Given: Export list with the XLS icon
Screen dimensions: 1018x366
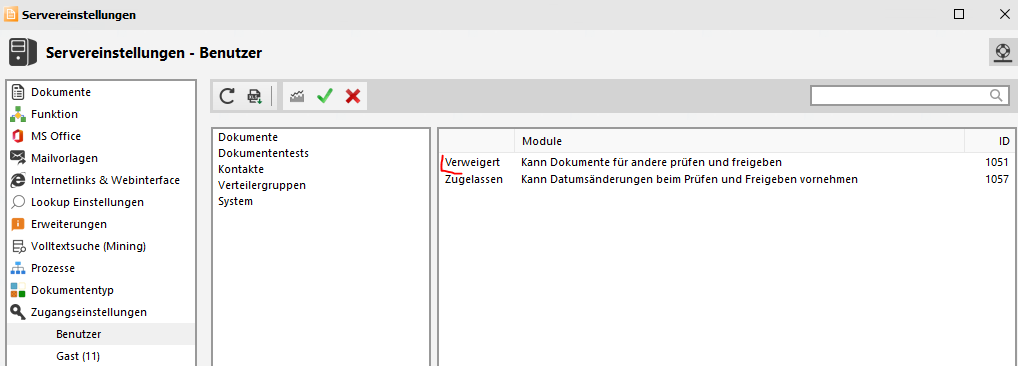Looking at the screenshot, I should click(254, 97).
